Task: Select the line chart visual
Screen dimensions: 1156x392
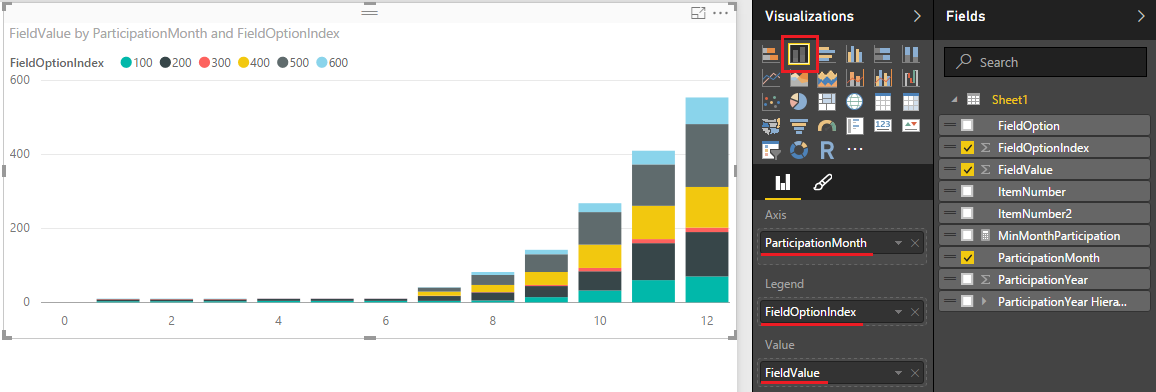Action: pos(771,77)
